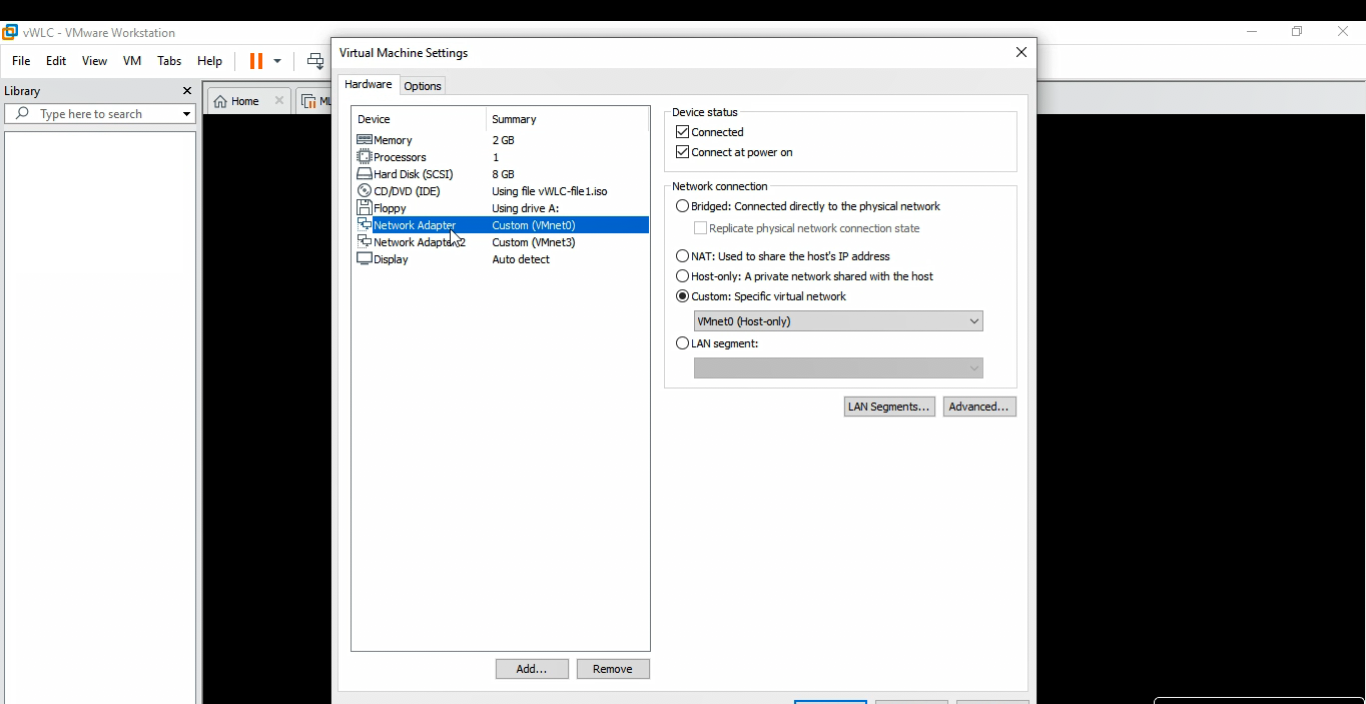The image size is (1366, 704).
Task: Switch to the Options tab
Action: pos(422,86)
